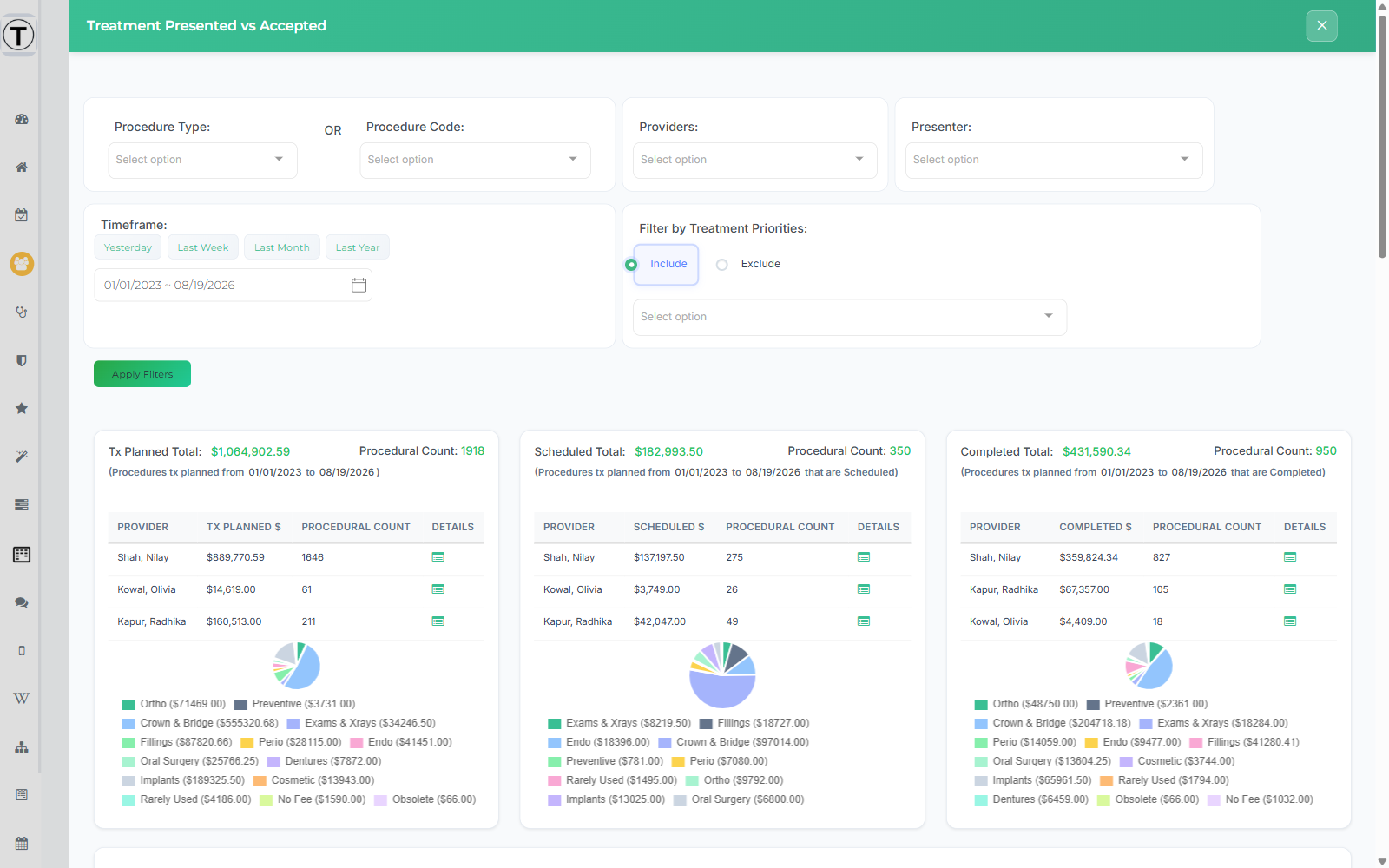Click the Ortho ($71469.00) legend swatch
1389x868 pixels.
coord(128,705)
